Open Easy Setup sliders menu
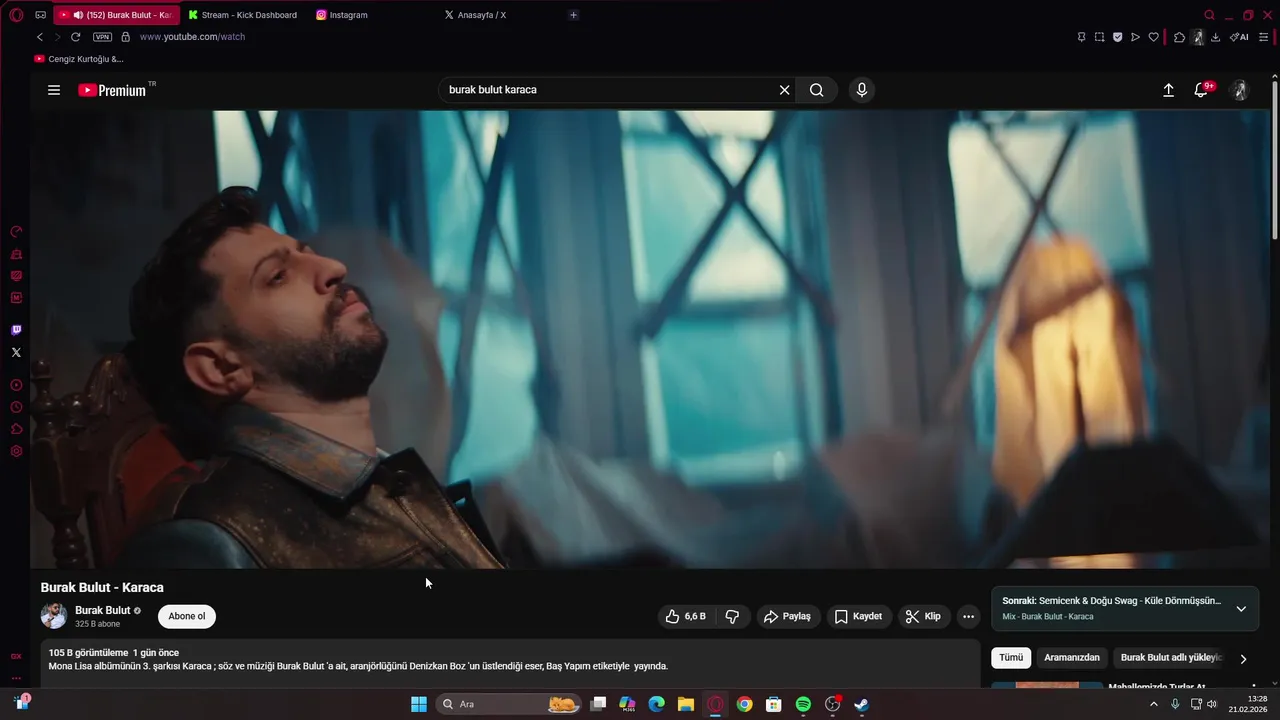Screen dimensions: 1280x720 [x=1263, y=37]
